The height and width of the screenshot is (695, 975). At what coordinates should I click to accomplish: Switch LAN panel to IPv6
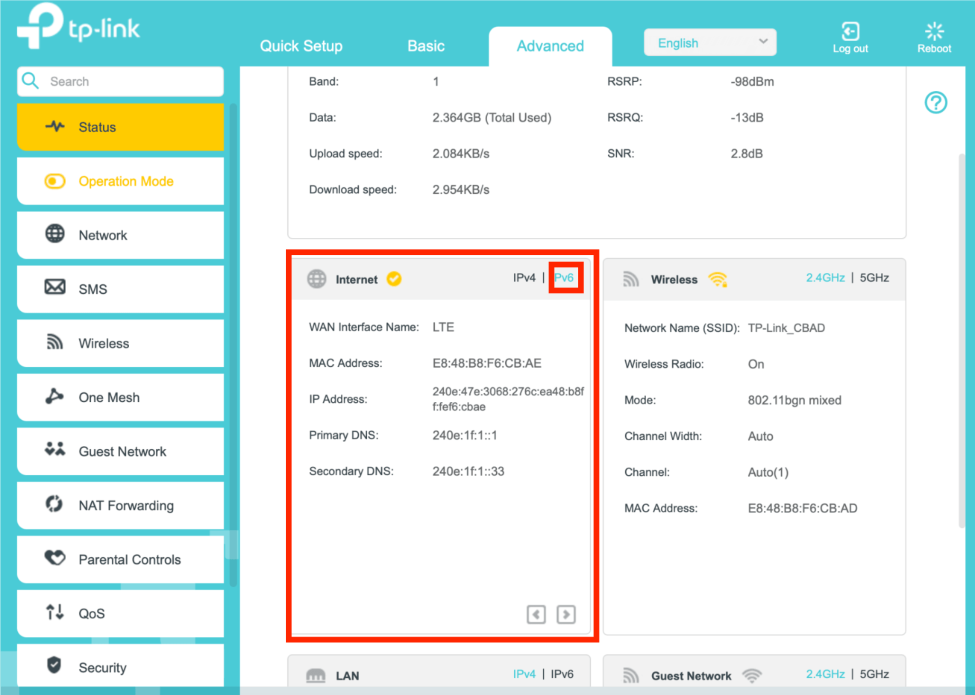point(562,675)
